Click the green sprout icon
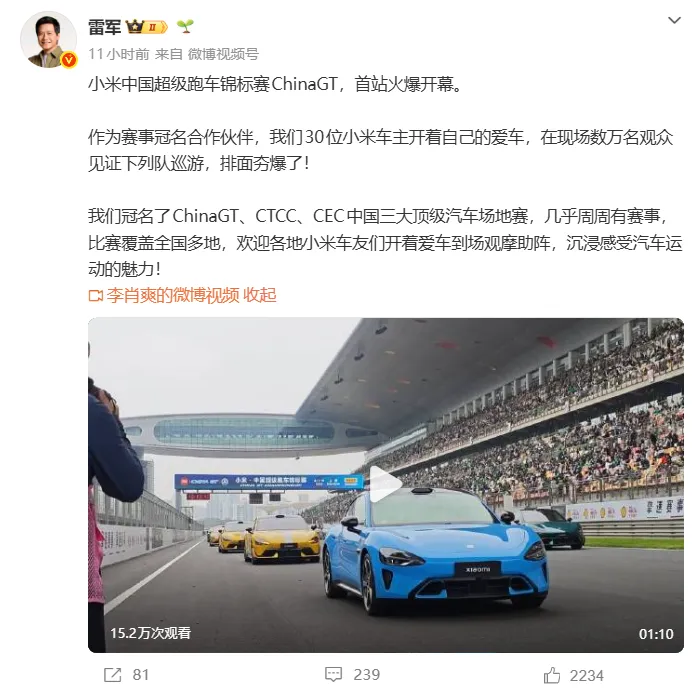The height and width of the screenshot is (689, 698). pos(185,26)
